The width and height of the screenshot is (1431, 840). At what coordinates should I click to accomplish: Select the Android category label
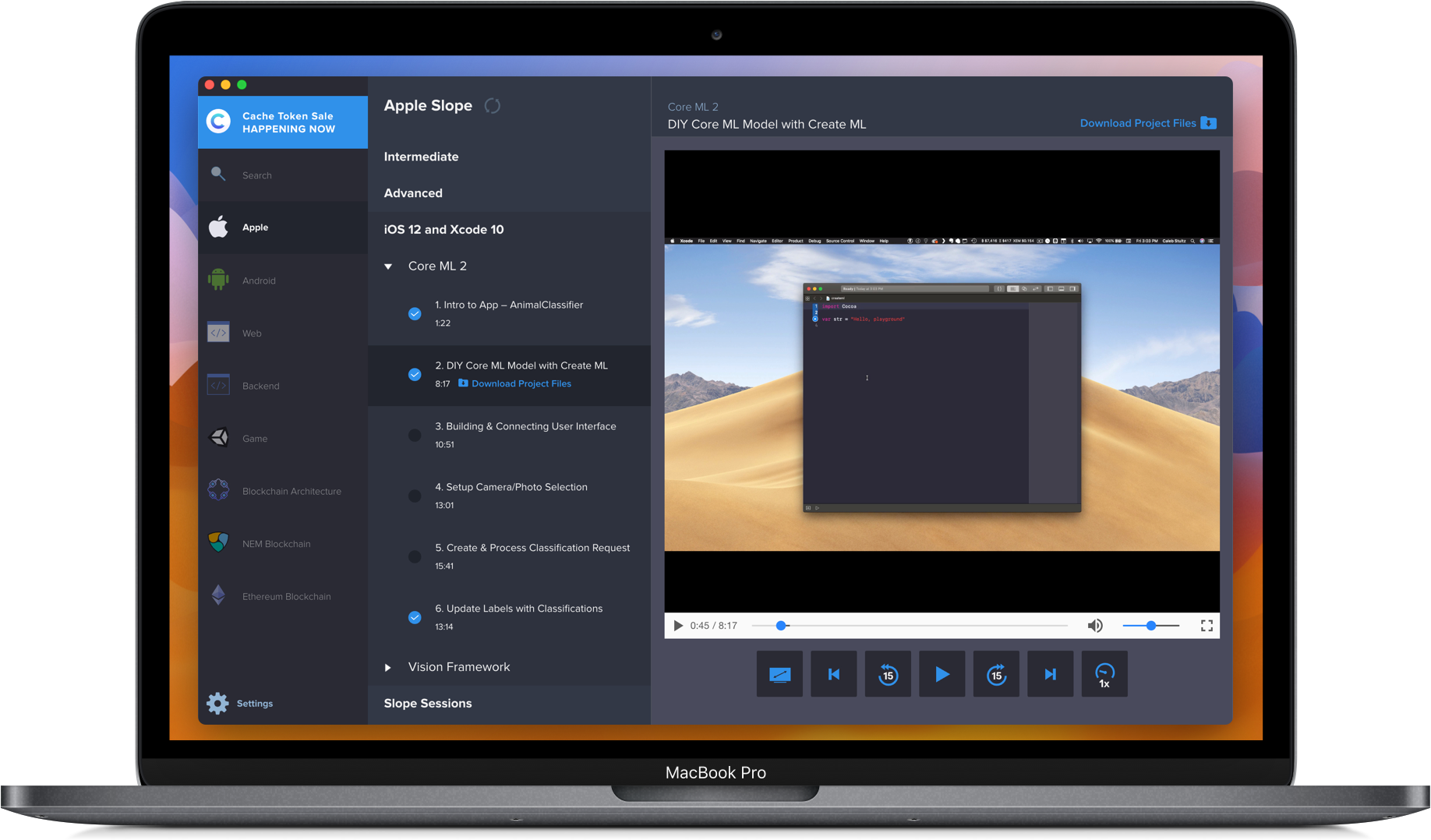pos(259,281)
